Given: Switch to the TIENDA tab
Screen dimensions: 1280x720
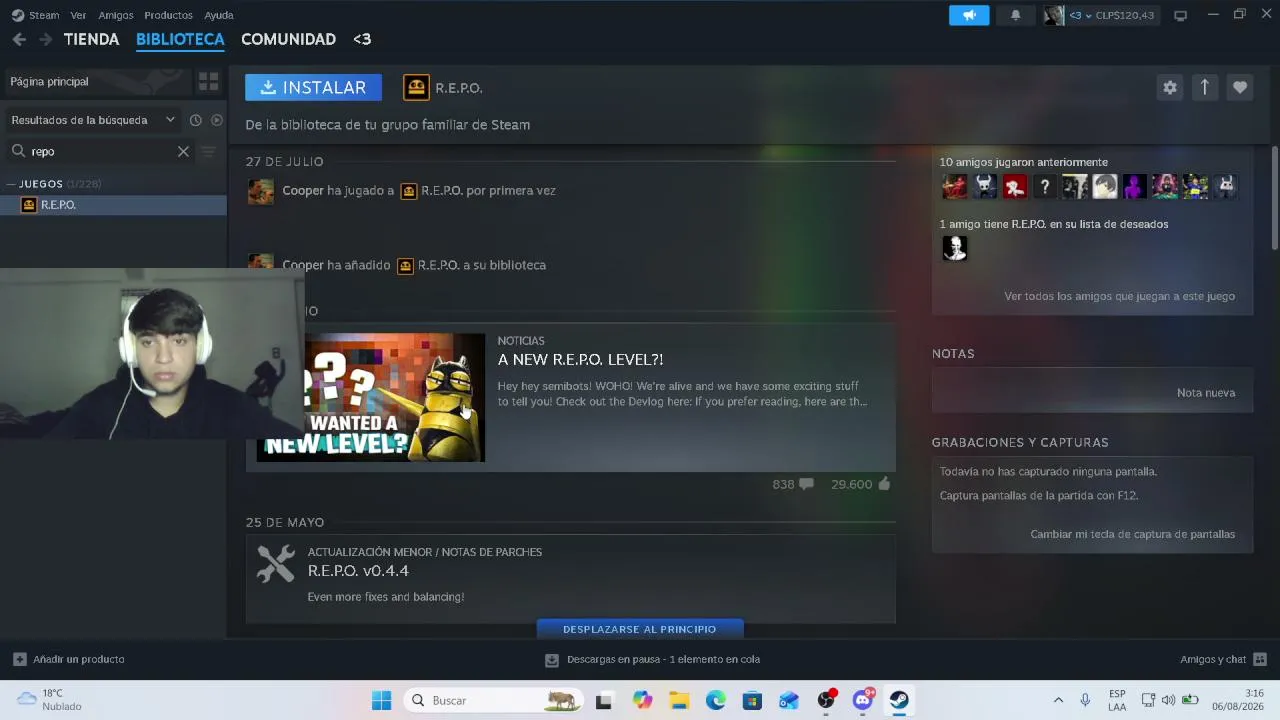Looking at the screenshot, I should [x=91, y=39].
